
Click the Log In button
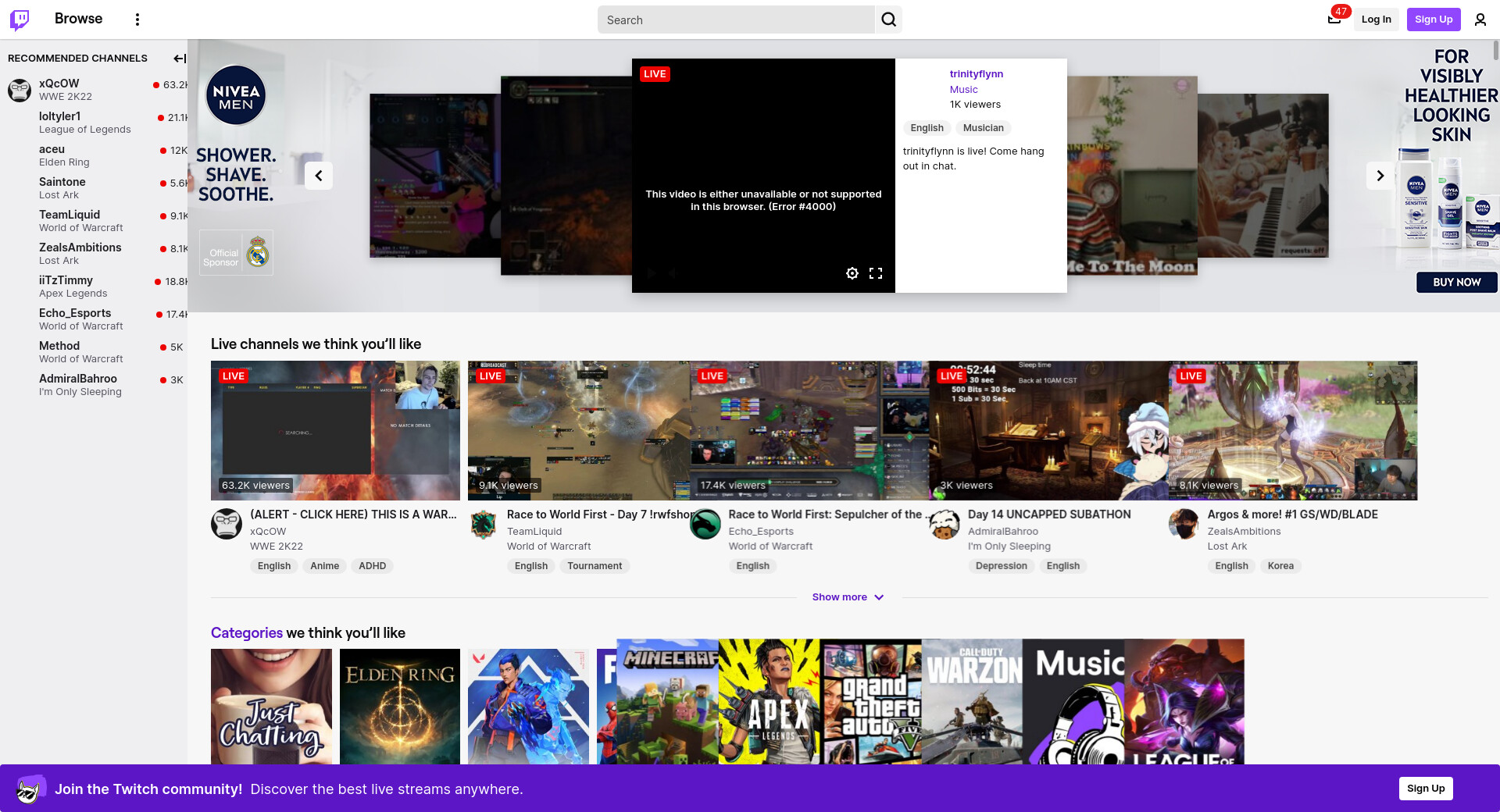click(1376, 20)
